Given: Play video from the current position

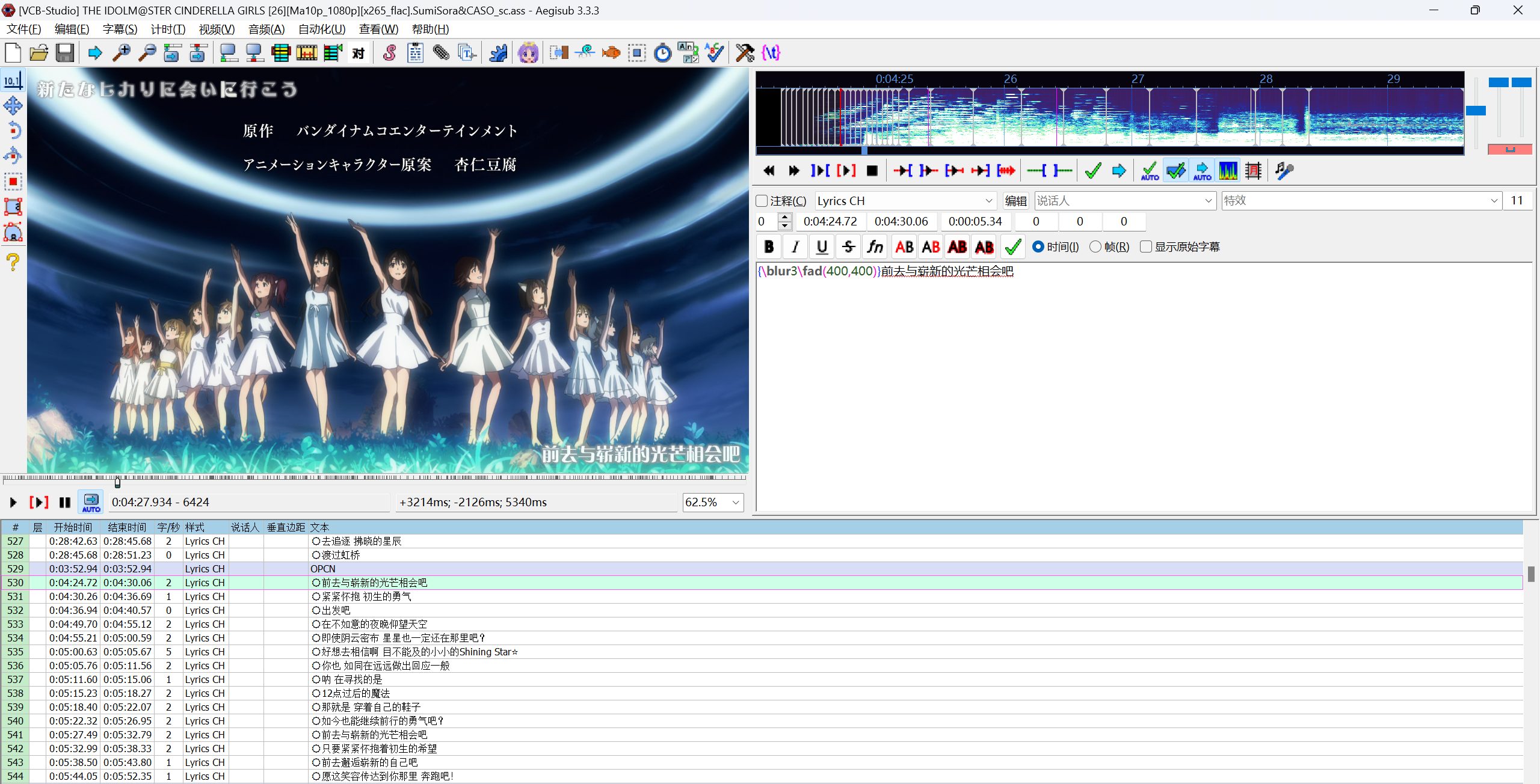Looking at the screenshot, I should 13,502.
